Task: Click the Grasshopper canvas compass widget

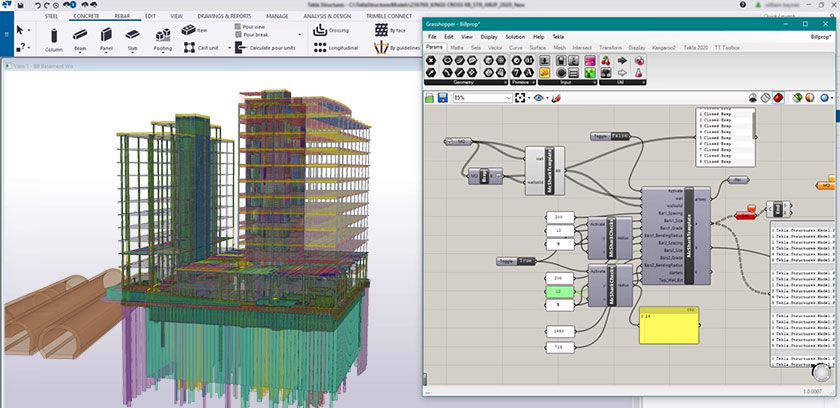Action: point(821,372)
